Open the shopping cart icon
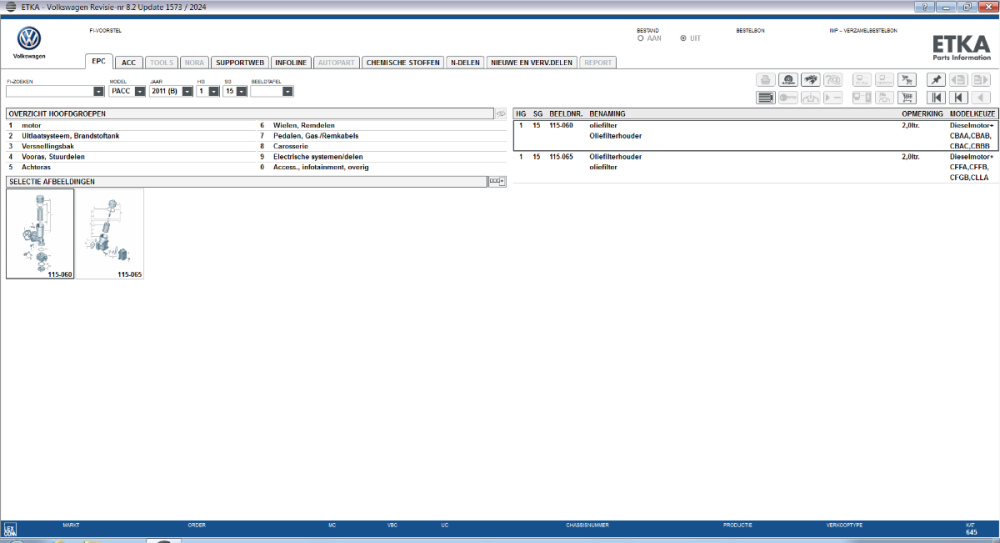The width and height of the screenshot is (1000, 543). point(907,98)
